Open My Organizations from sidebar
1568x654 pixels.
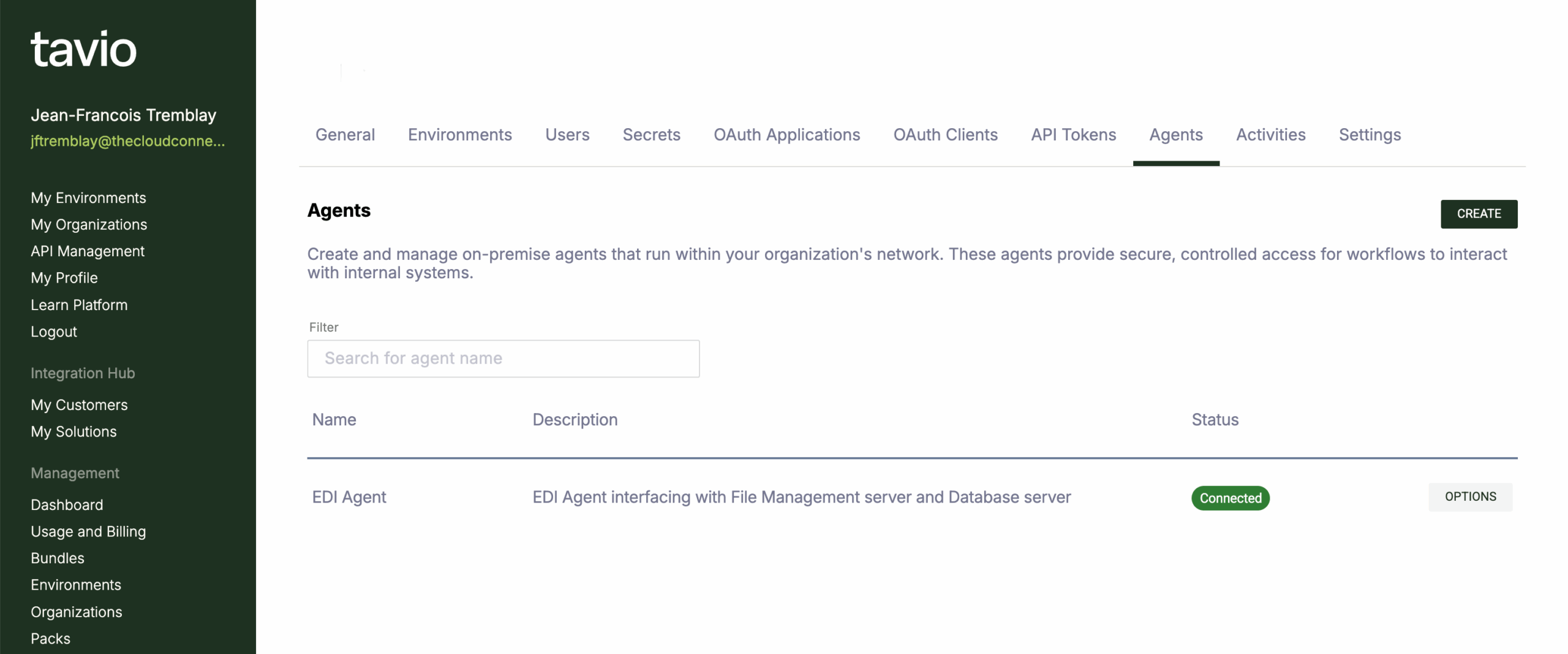click(89, 224)
